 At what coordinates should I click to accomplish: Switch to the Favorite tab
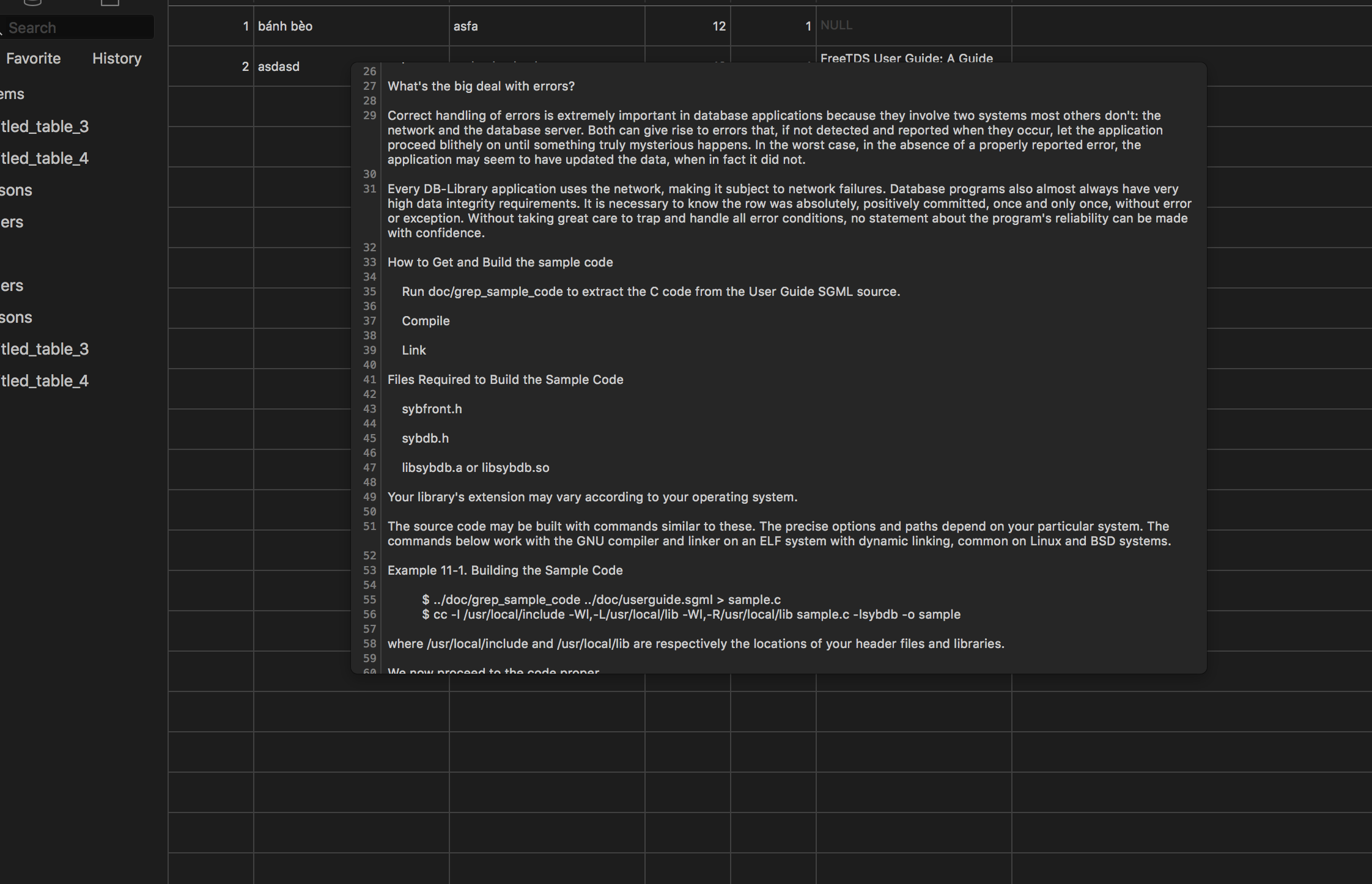(x=34, y=58)
